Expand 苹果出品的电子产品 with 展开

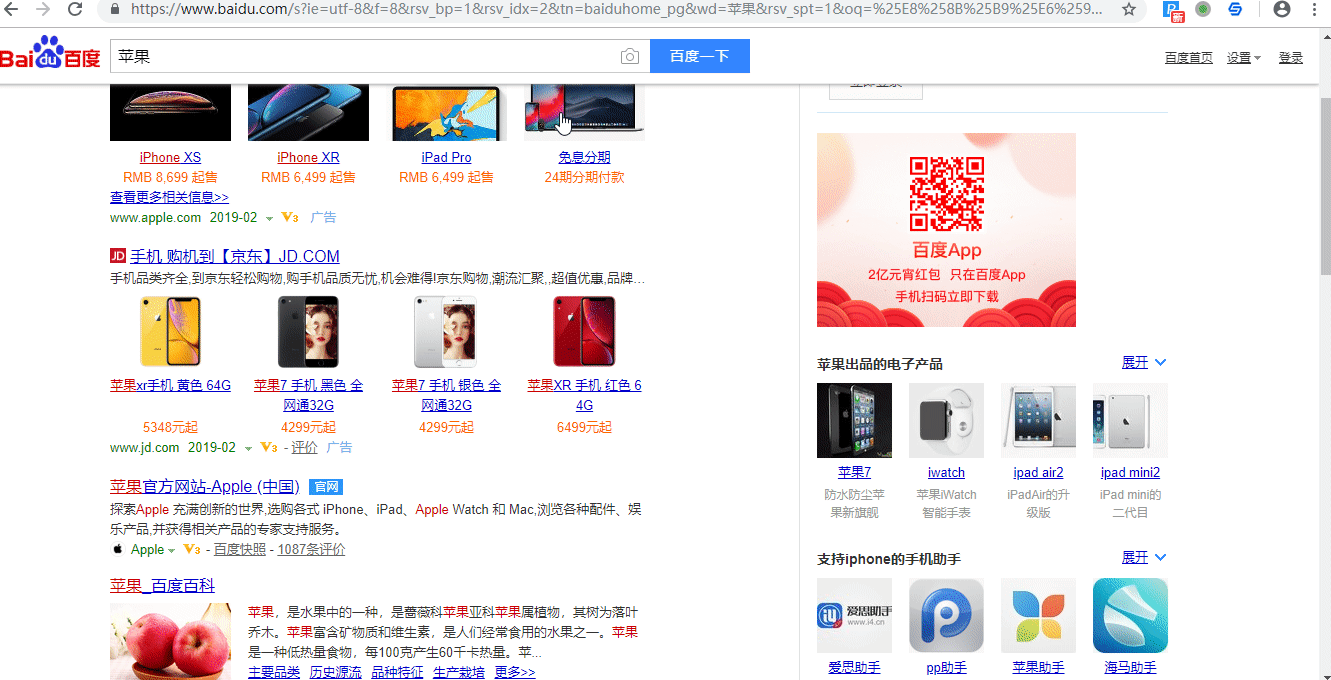click(x=1144, y=362)
